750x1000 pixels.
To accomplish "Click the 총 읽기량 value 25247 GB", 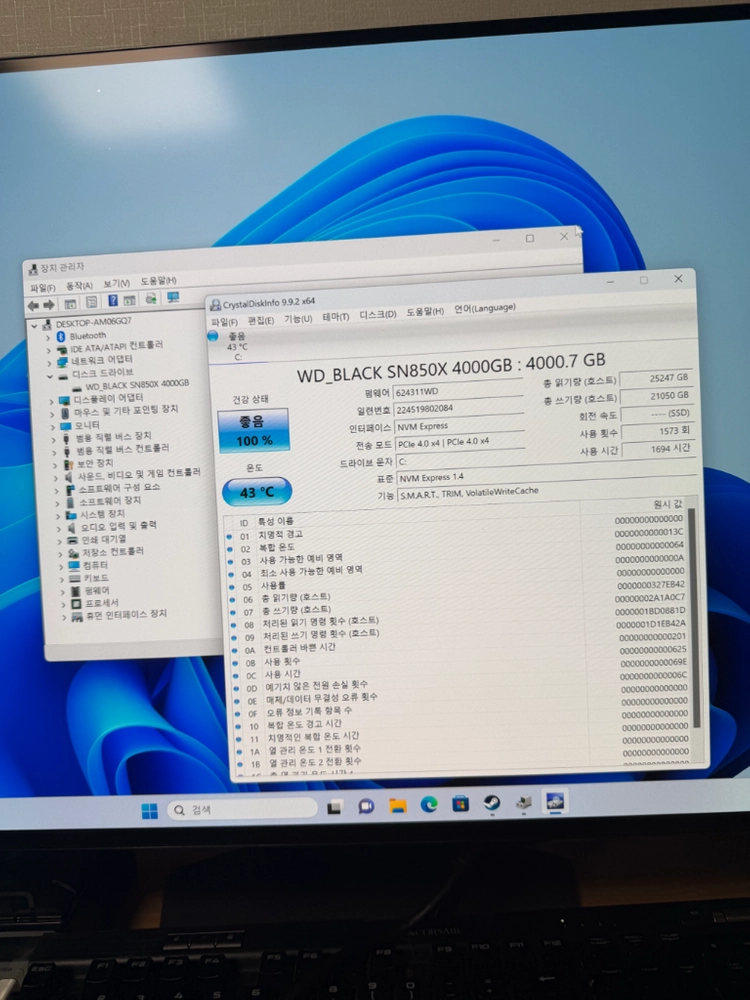I will coord(656,378).
